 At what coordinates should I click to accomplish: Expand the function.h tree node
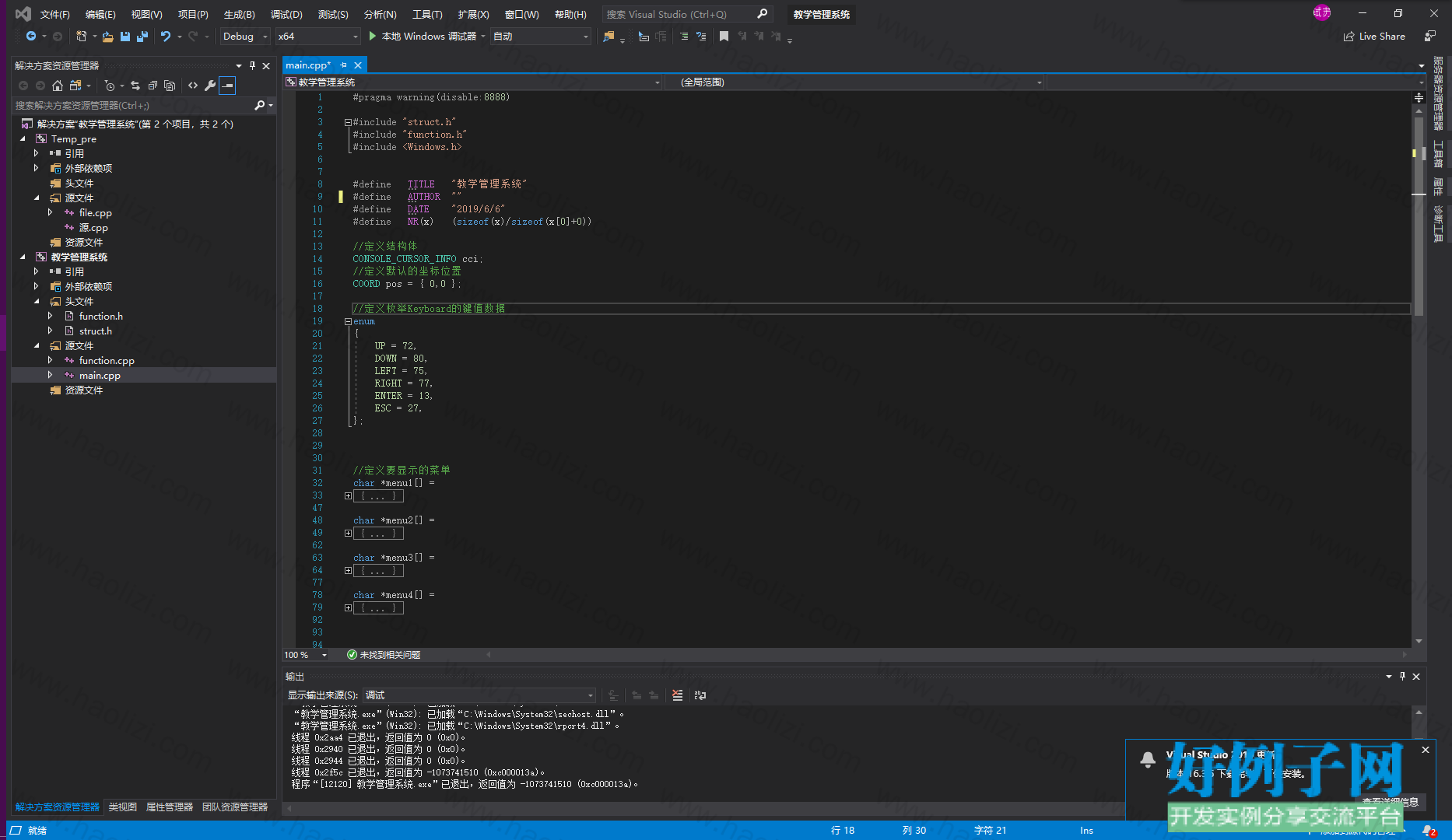pos(51,317)
